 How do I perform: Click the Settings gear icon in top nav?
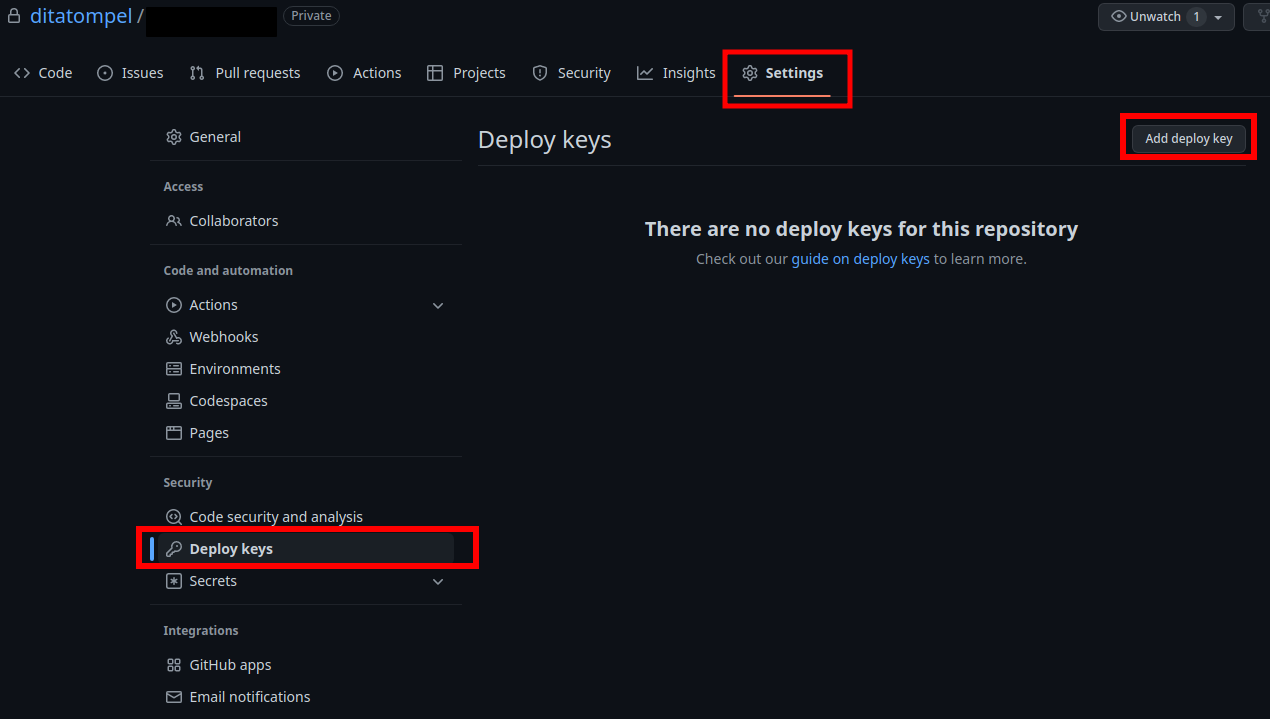pos(750,73)
